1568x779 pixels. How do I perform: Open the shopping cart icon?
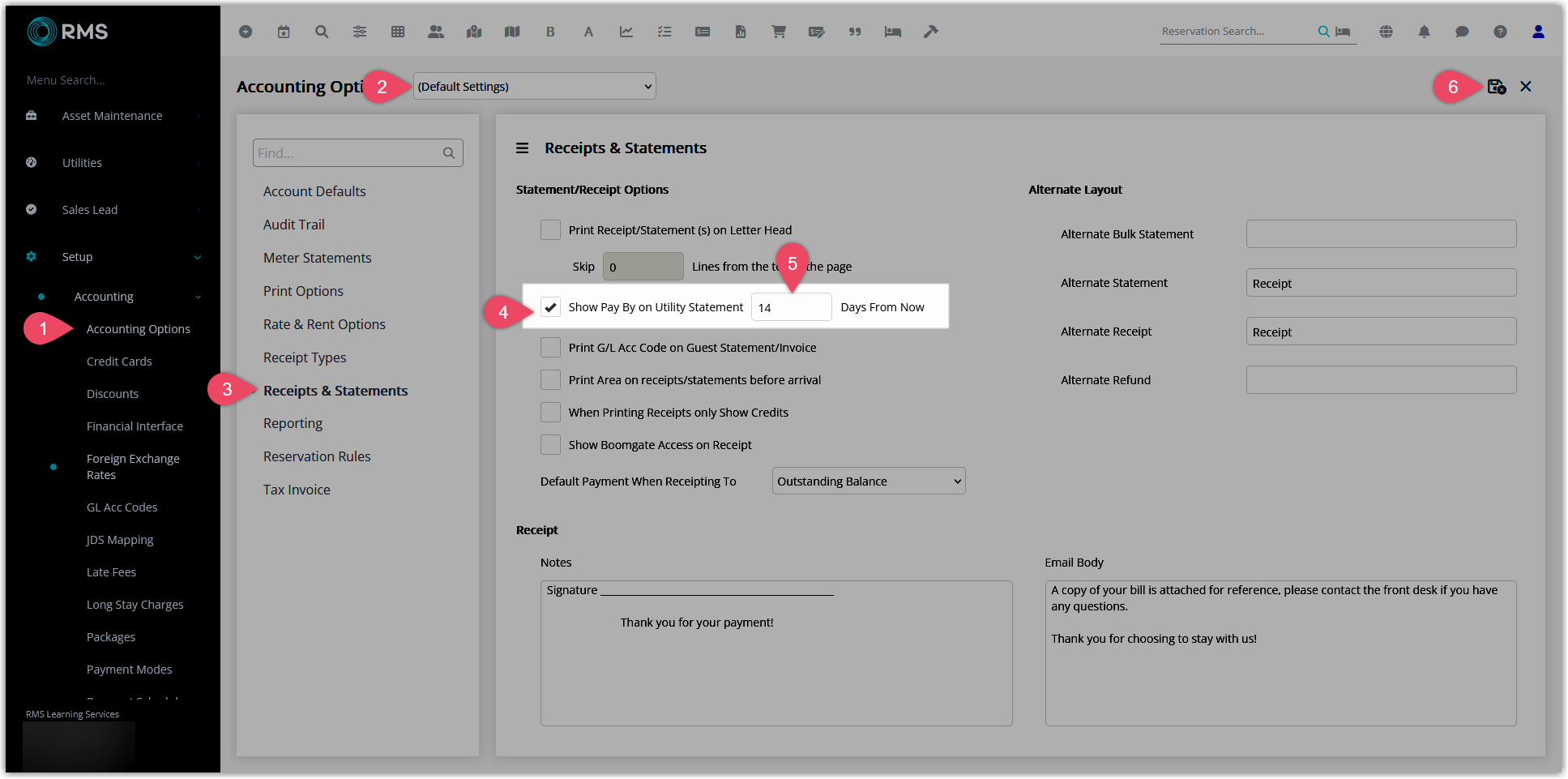(779, 32)
